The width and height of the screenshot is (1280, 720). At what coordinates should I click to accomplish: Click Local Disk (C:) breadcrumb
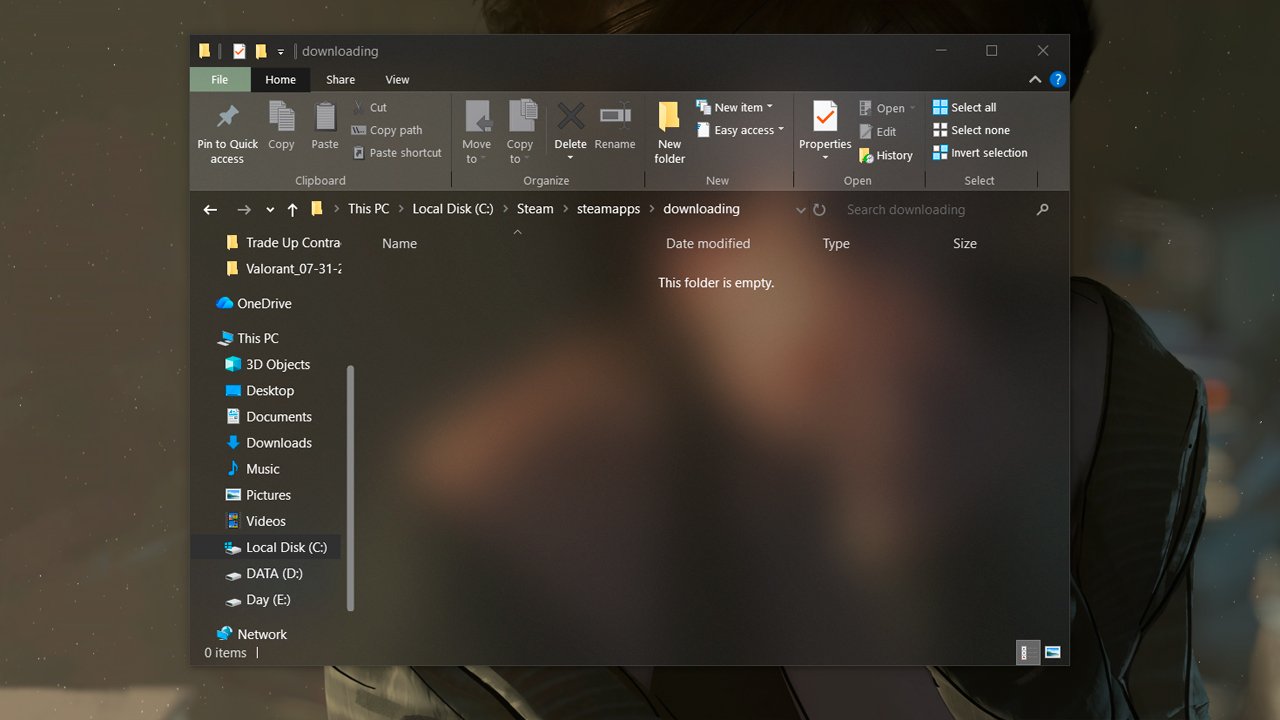click(453, 209)
